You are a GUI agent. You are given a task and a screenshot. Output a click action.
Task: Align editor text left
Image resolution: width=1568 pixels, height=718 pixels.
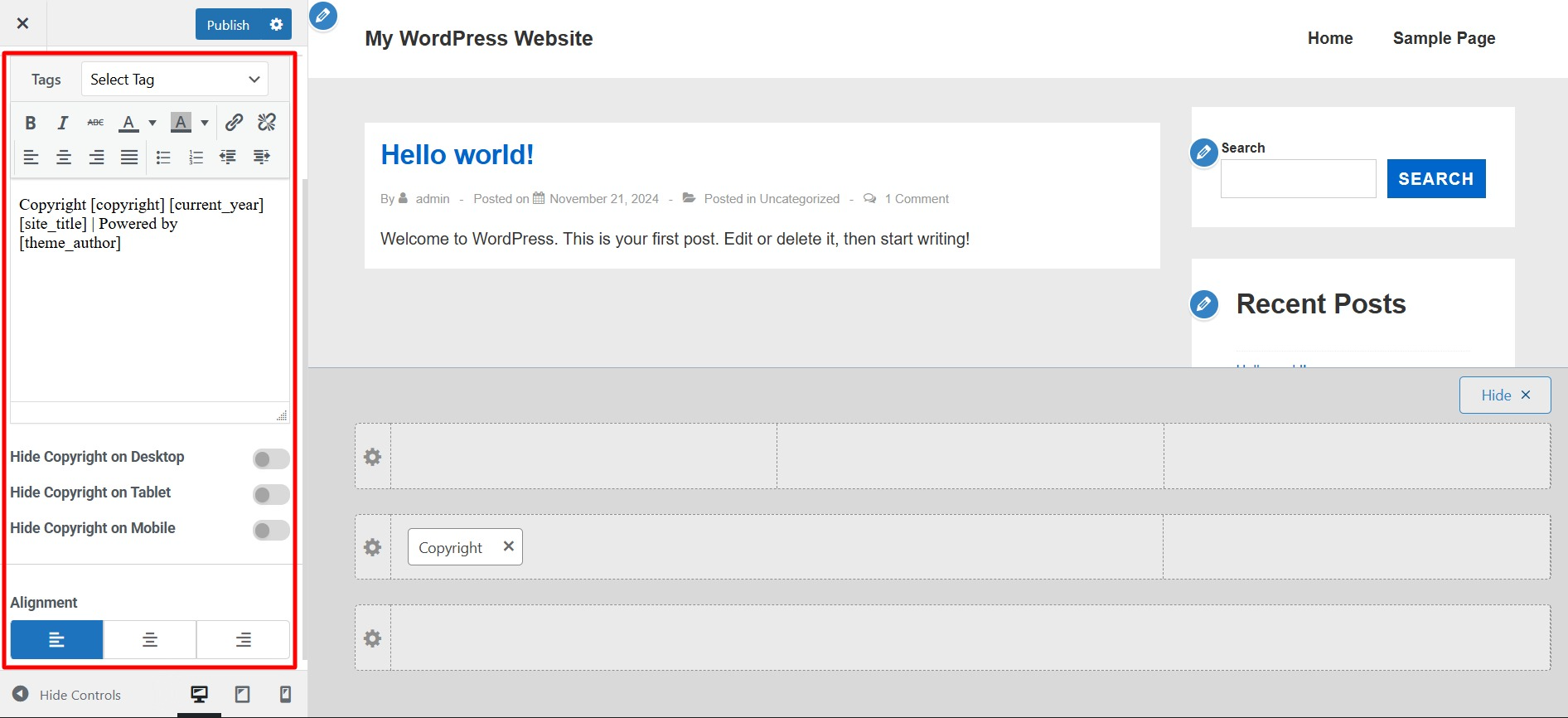click(x=31, y=158)
